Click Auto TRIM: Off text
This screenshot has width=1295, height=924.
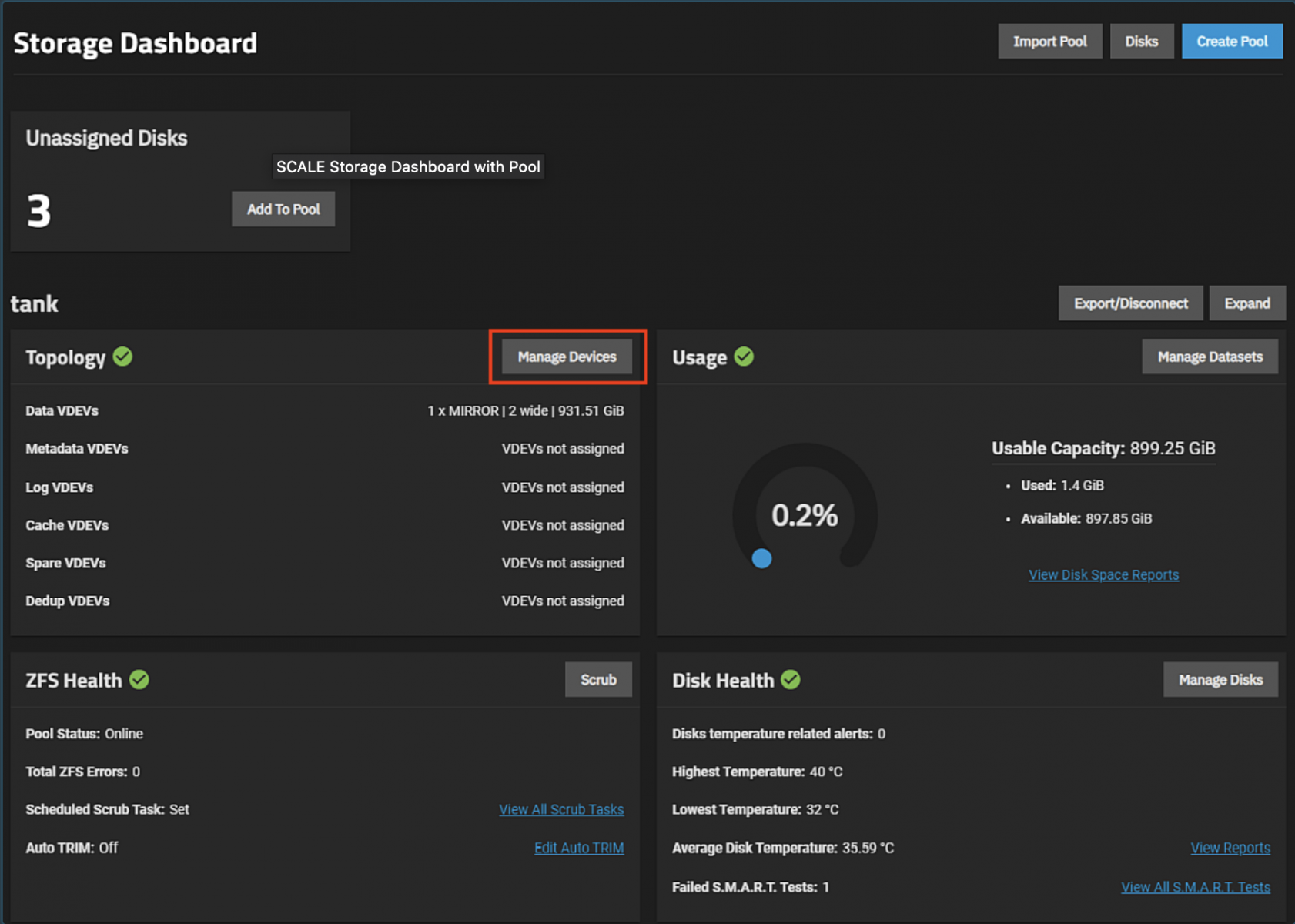[72, 848]
